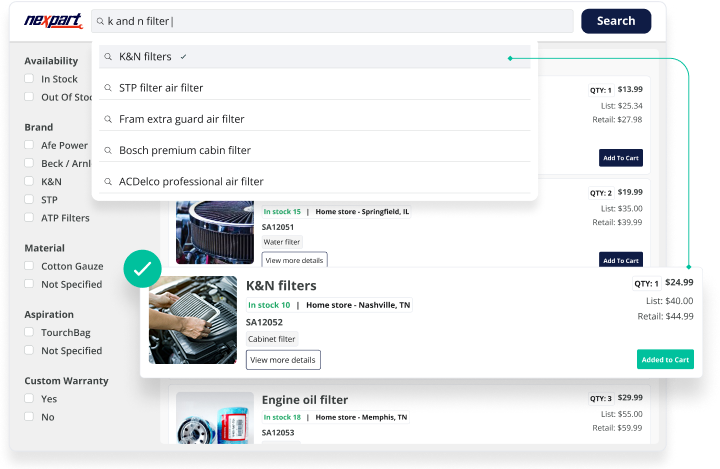Check the STP brand checkbox

[x=29, y=199]
